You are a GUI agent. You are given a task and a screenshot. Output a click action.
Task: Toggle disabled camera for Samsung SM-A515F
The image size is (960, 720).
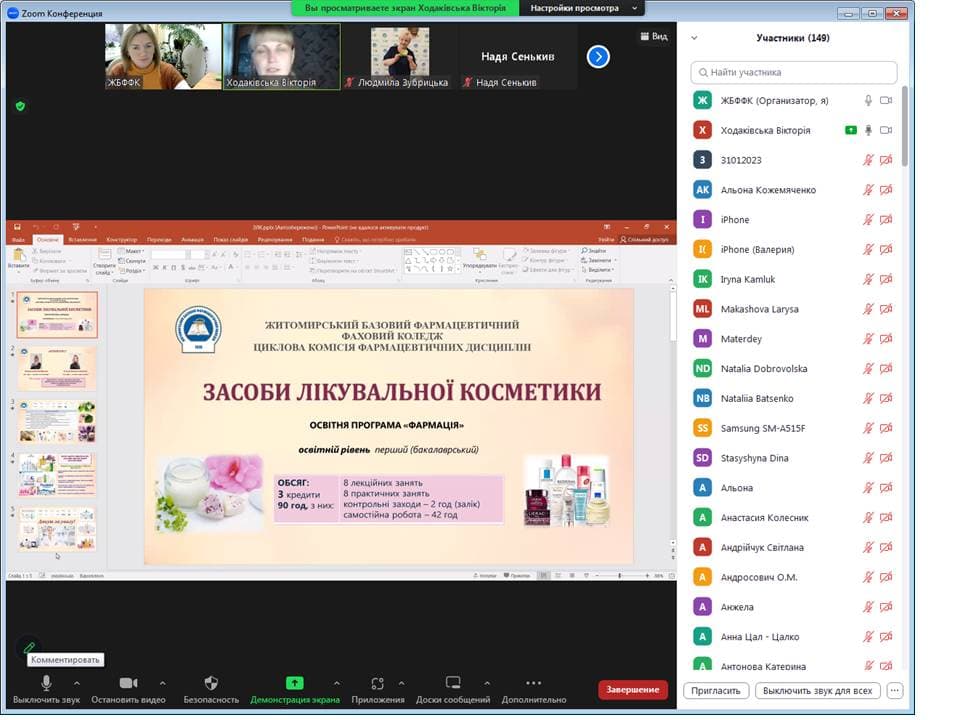pyautogui.click(x=885, y=428)
